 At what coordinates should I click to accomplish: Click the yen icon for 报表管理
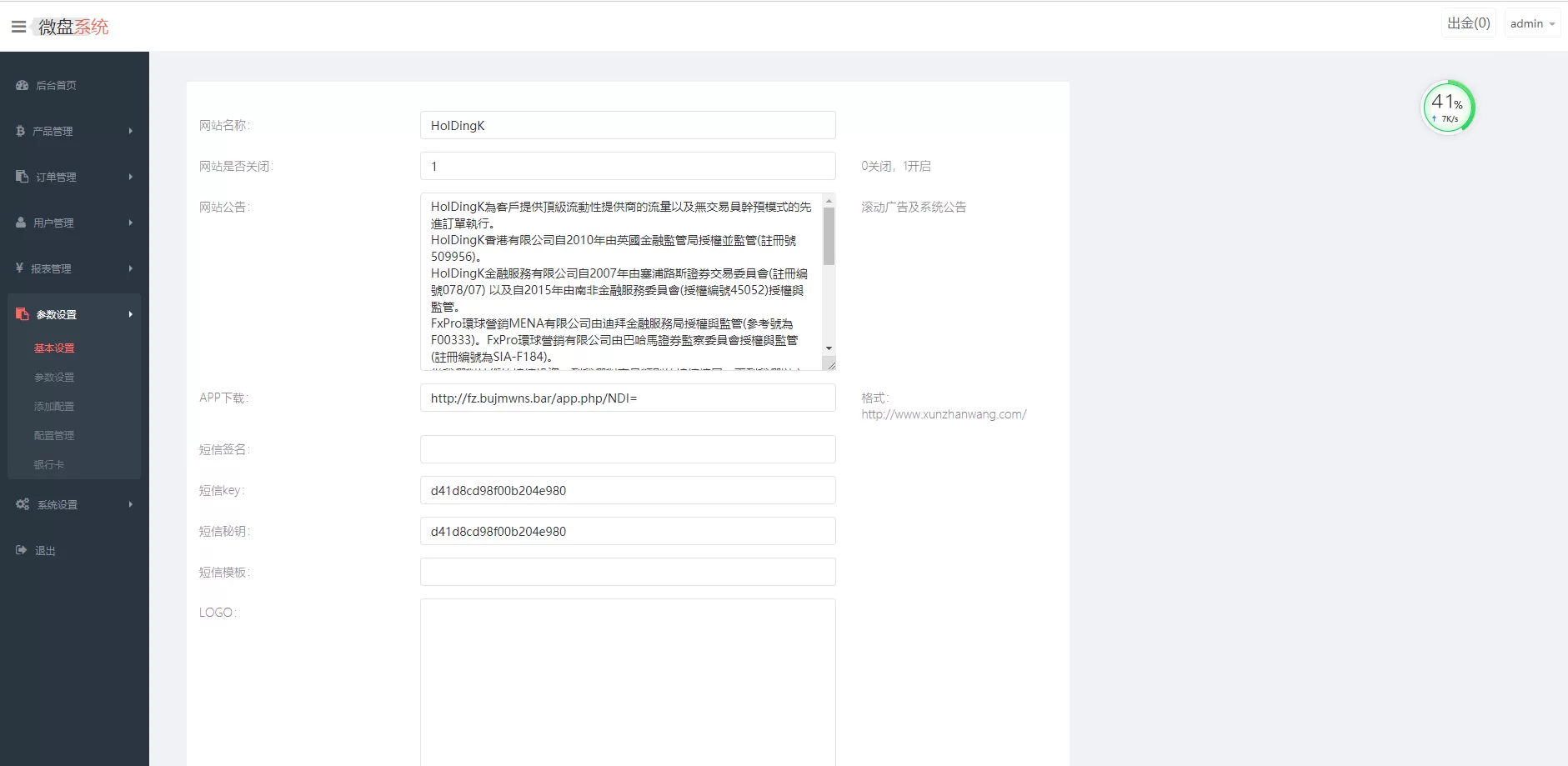(19, 268)
